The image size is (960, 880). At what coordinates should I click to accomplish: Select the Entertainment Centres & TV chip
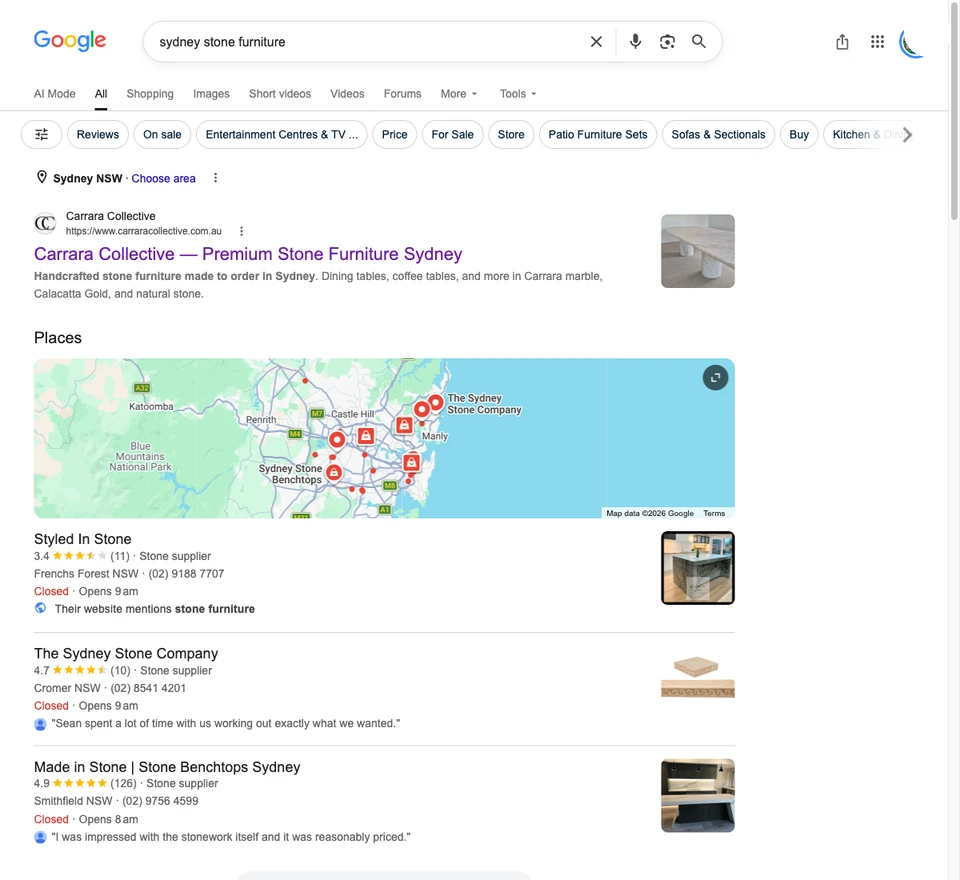pyautogui.click(x=282, y=135)
